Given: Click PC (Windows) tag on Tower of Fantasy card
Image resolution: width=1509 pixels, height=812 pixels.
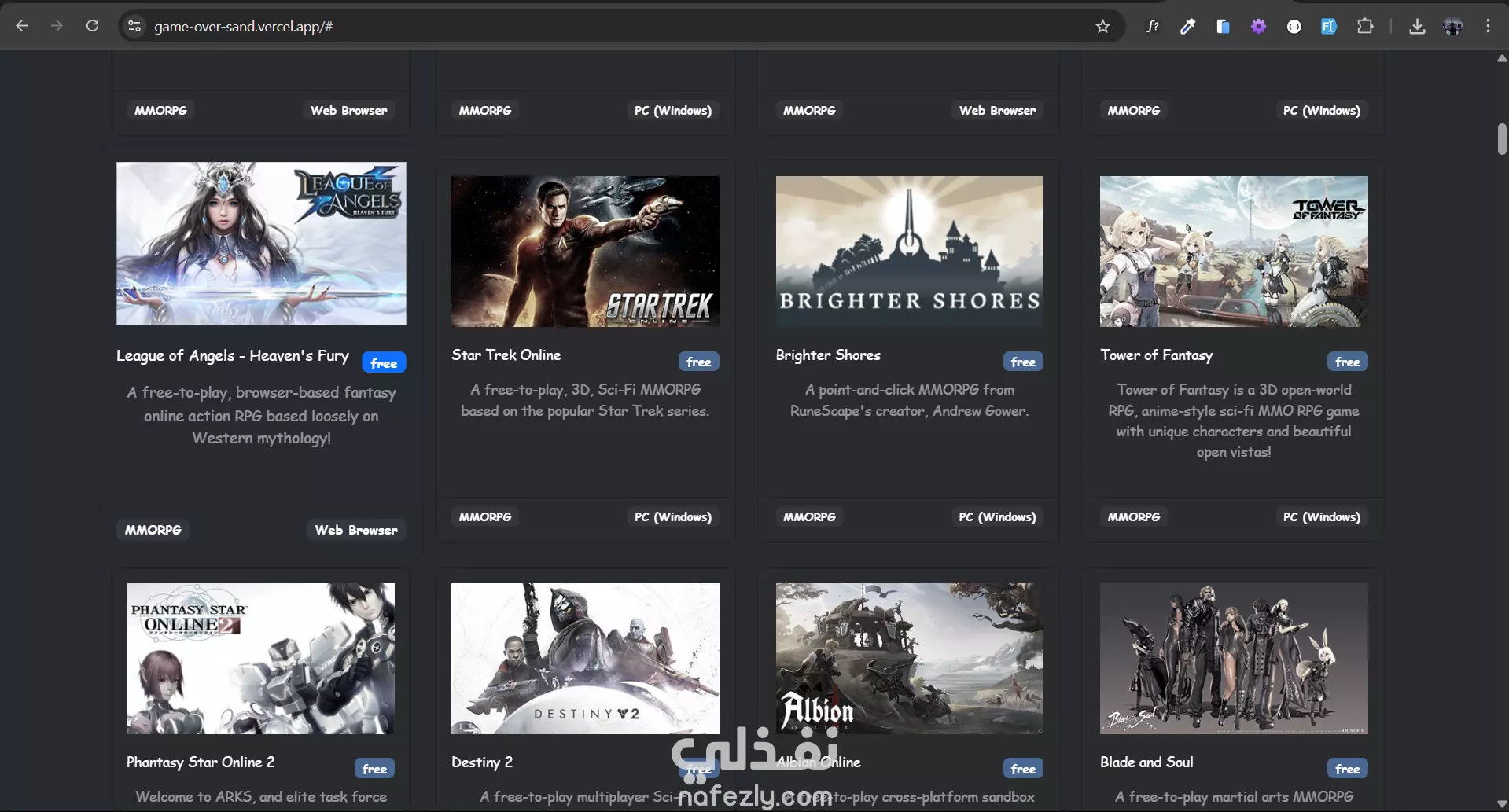Looking at the screenshot, I should click(x=1322, y=516).
